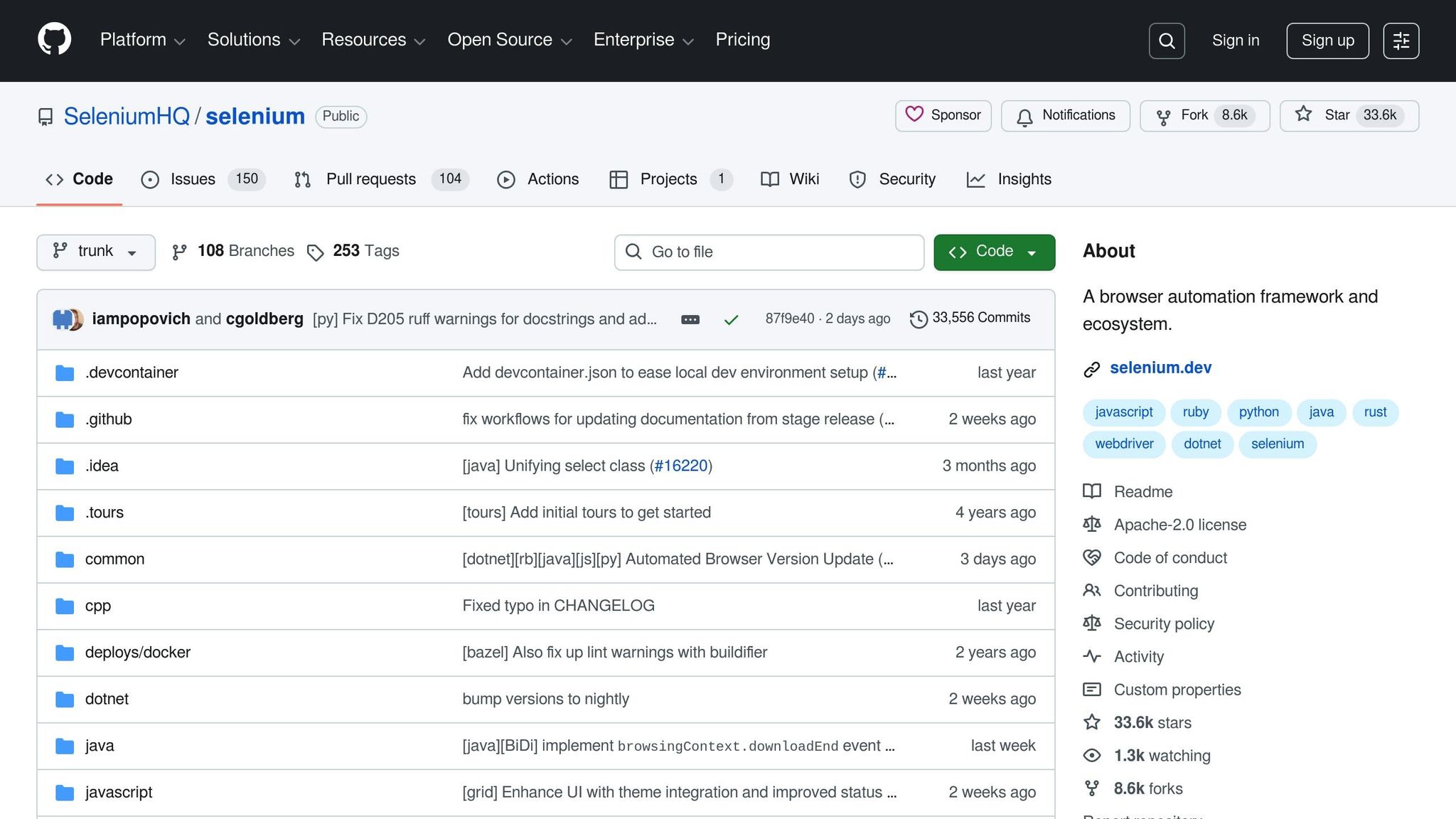
Task: Click green checkmark build status
Action: tap(731, 320)
